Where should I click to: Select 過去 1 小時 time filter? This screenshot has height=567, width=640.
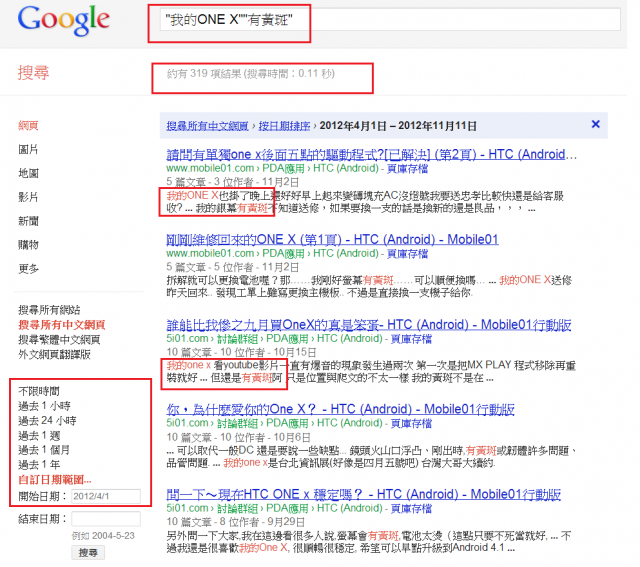[44, 406]
